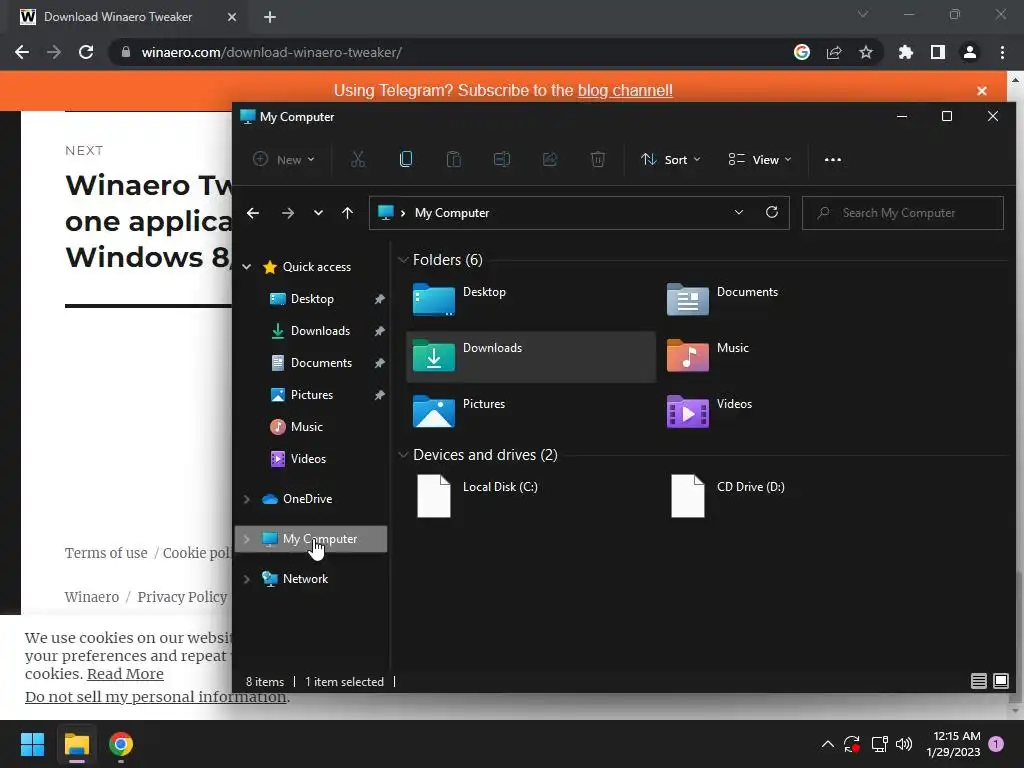Open Pictures in Quick access sidebar
The width and height of the screenshot is (1024, 768).
point(312,394)
